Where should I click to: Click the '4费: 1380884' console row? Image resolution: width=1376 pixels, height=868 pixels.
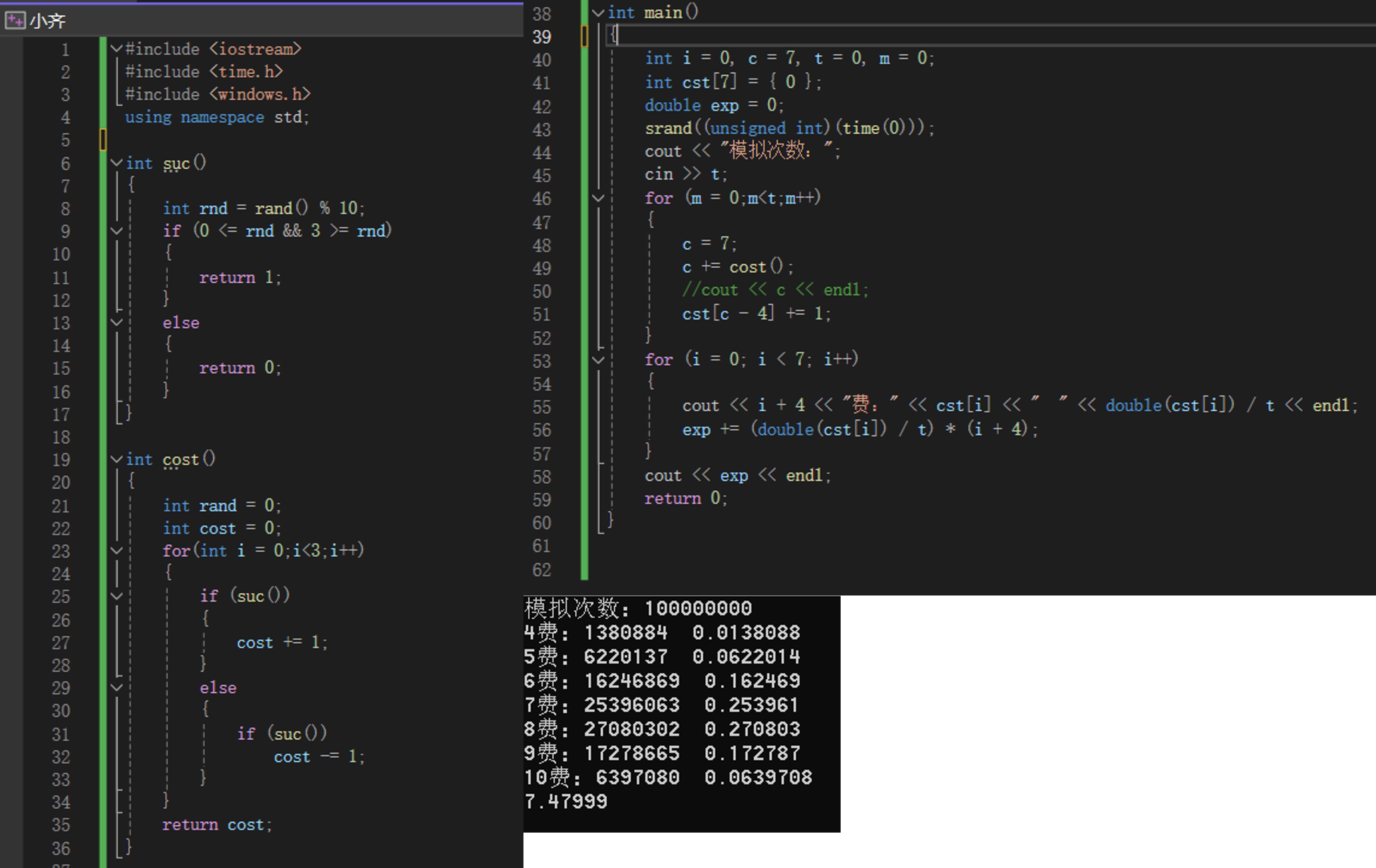662,633
